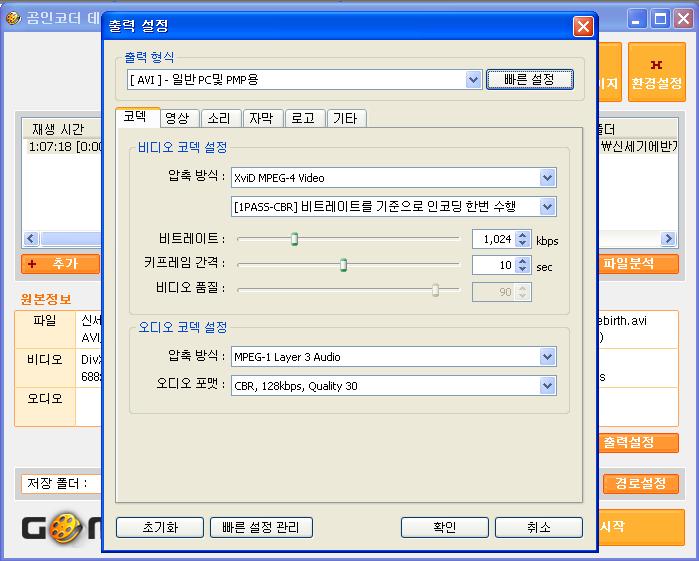
Task: Open the XviD MPEG-4 Video codec dropdown
Action: (x=547, y=178)
